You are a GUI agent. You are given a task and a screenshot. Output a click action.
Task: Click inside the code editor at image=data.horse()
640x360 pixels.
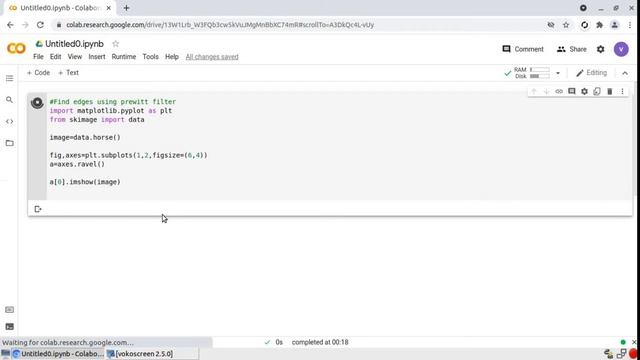(x=85, y=138)
